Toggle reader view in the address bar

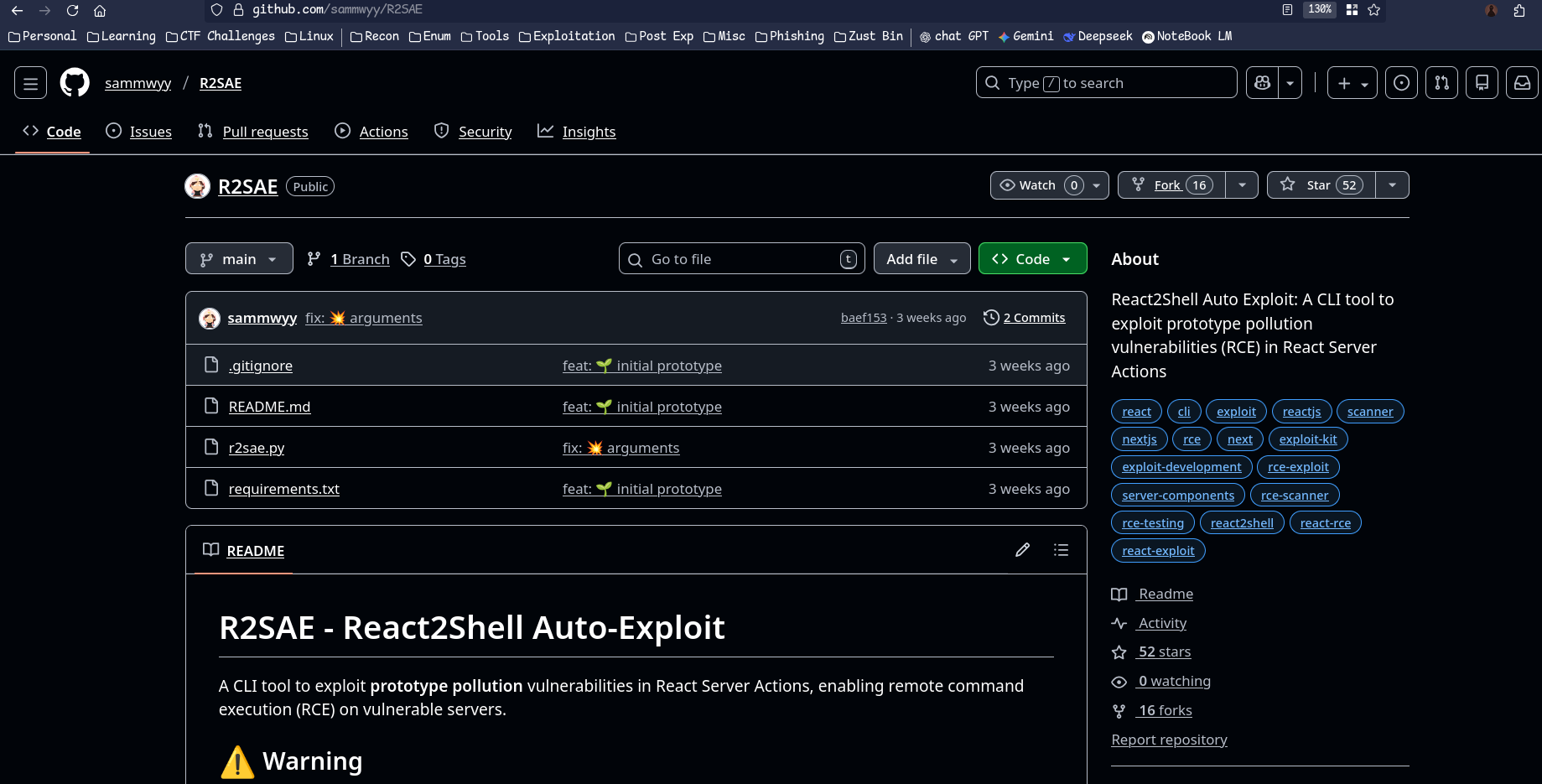pos(1287,9)
